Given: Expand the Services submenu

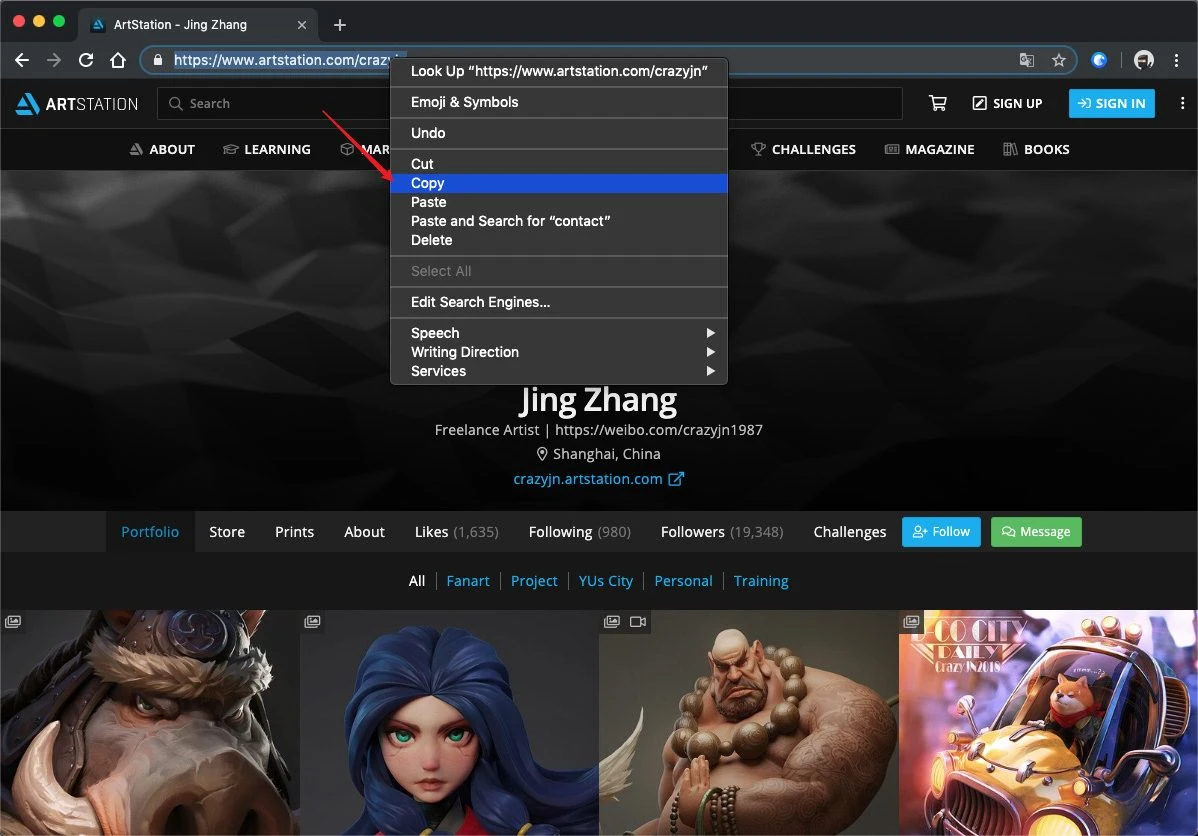Looking at the screenshot, I should 558,371.
